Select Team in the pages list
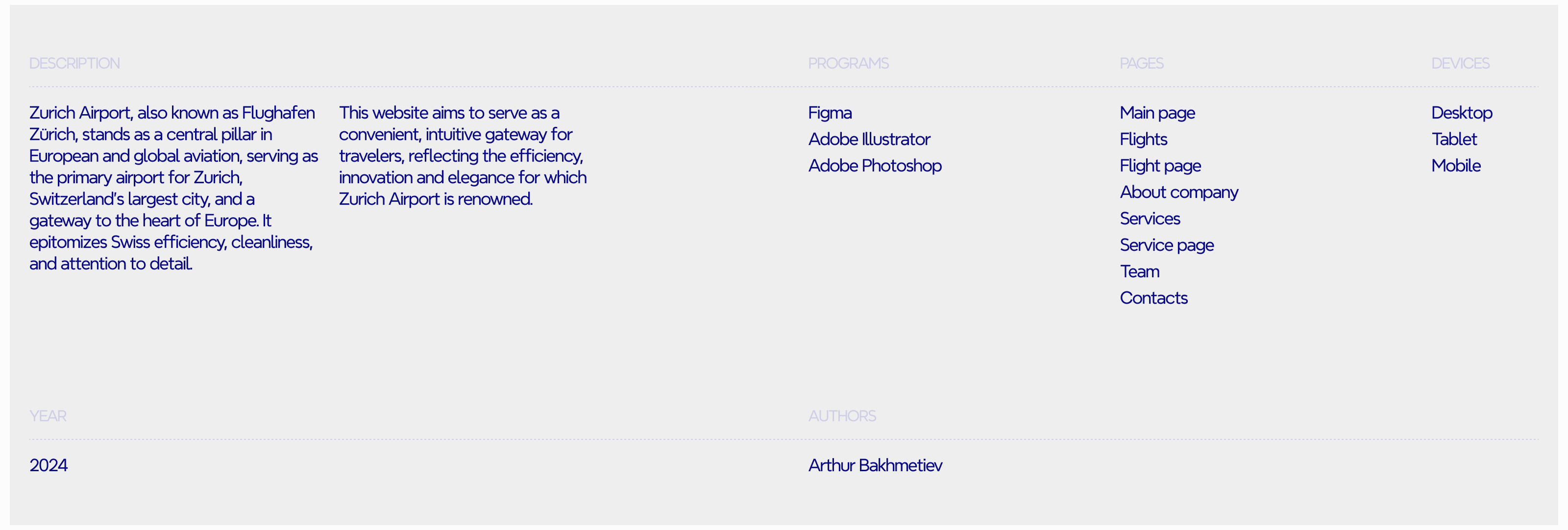This screenshot has height=530, width=1568. click(x=1139, y=271)
